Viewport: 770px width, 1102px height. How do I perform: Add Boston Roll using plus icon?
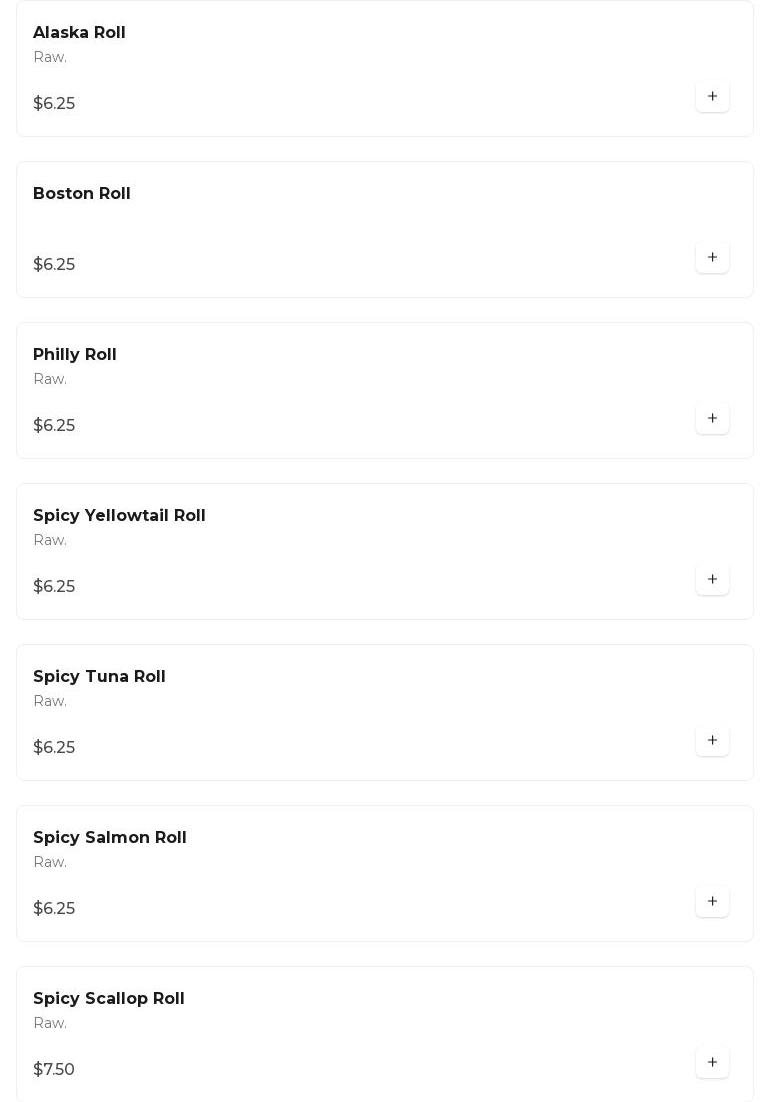point(712,258)
